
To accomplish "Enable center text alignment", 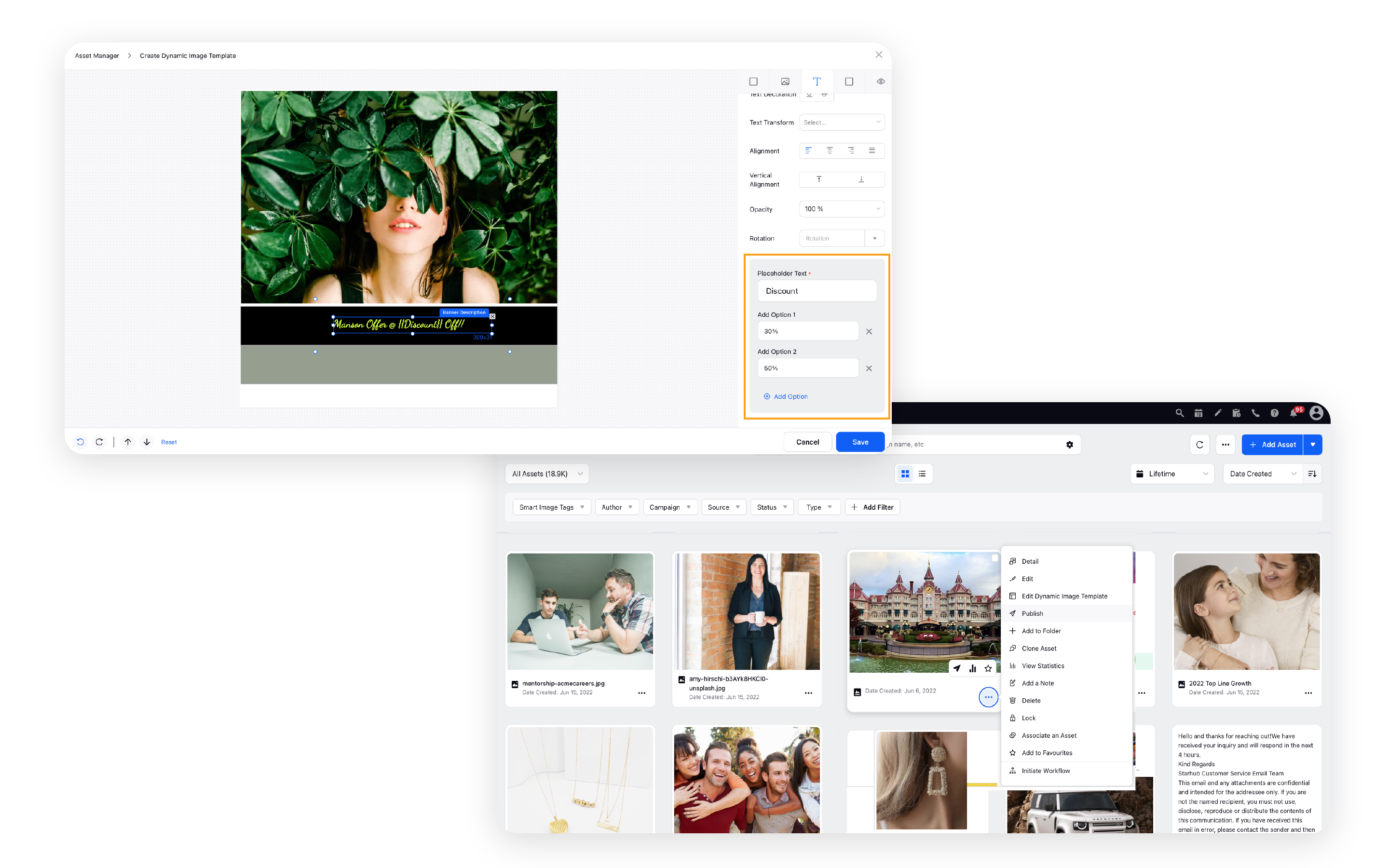I will point(830,150).
